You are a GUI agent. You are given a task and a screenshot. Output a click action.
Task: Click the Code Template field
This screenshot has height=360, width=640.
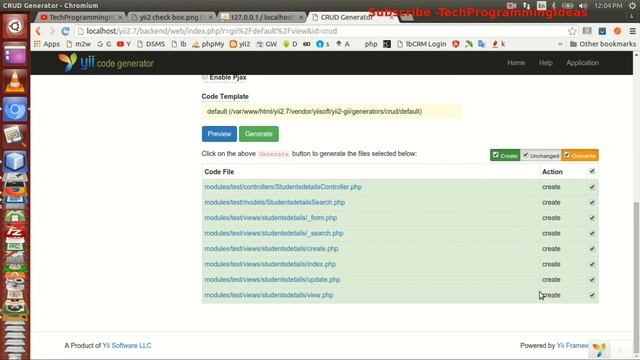331,111
